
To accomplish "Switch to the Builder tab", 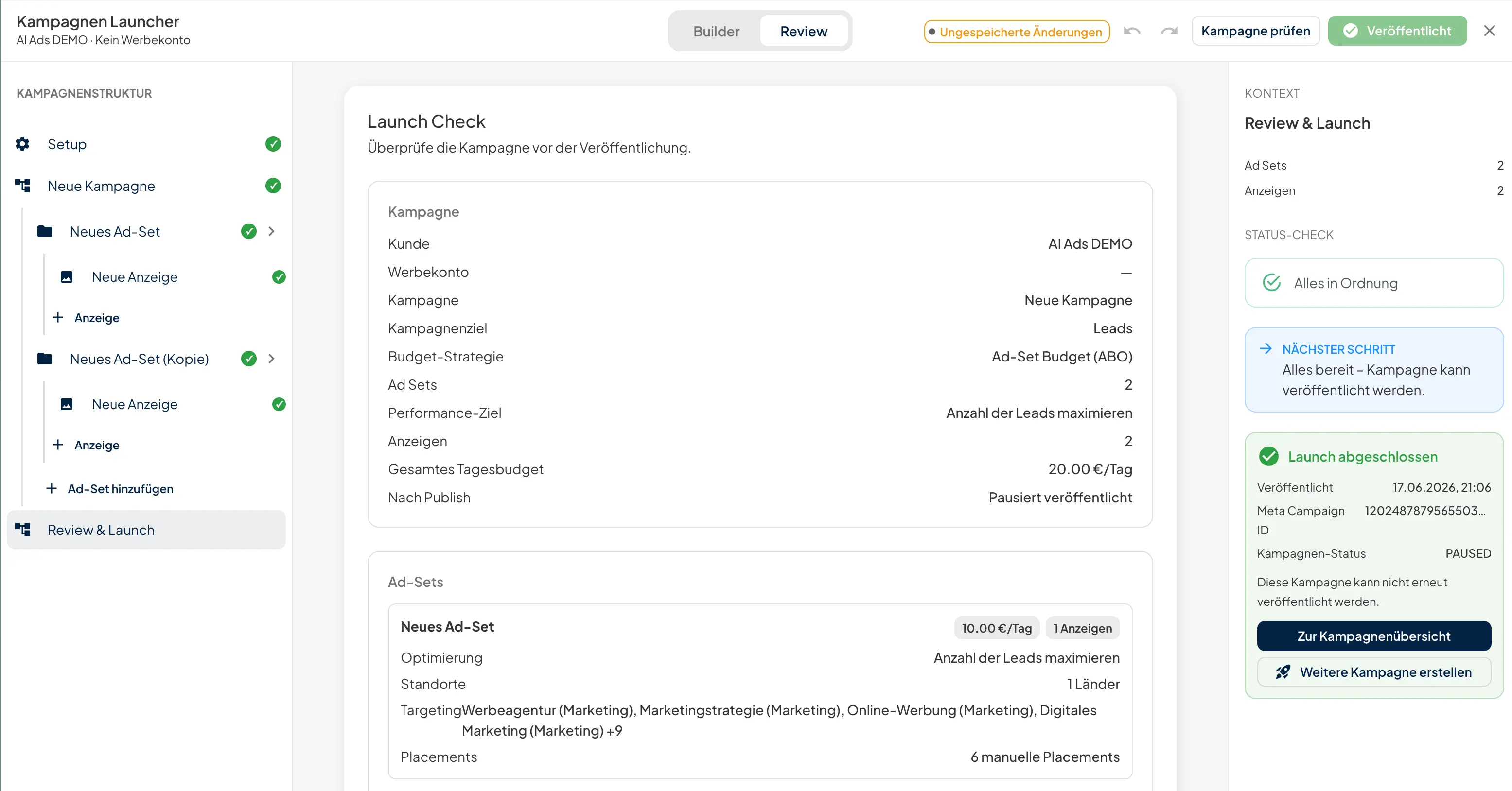I will click(x=716, y=31).
